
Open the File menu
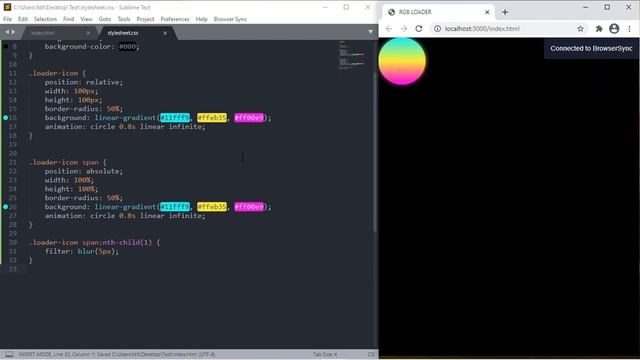pos(7,19)
